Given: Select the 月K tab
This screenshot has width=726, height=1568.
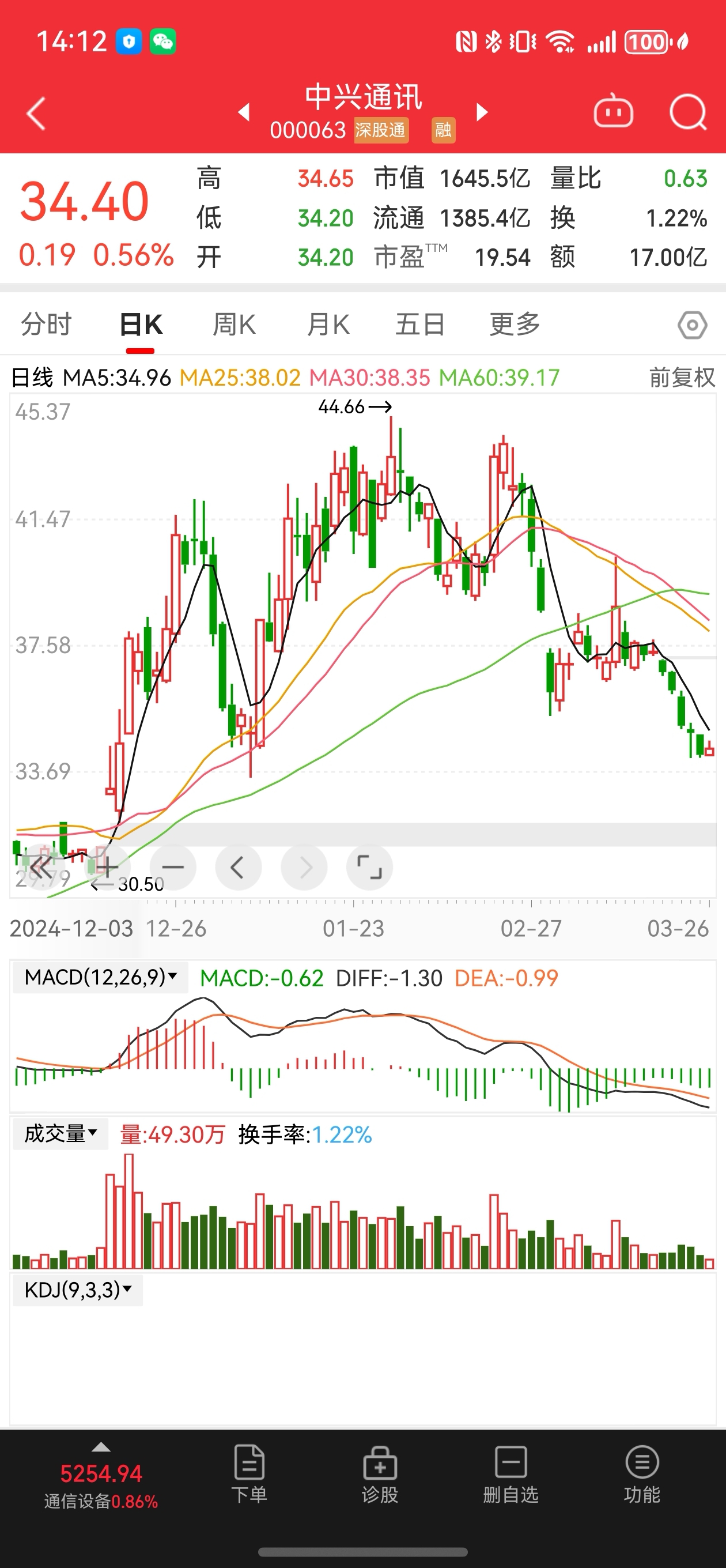Looking at the screenshot, I should pyautogui.click(x=328, y=325).
